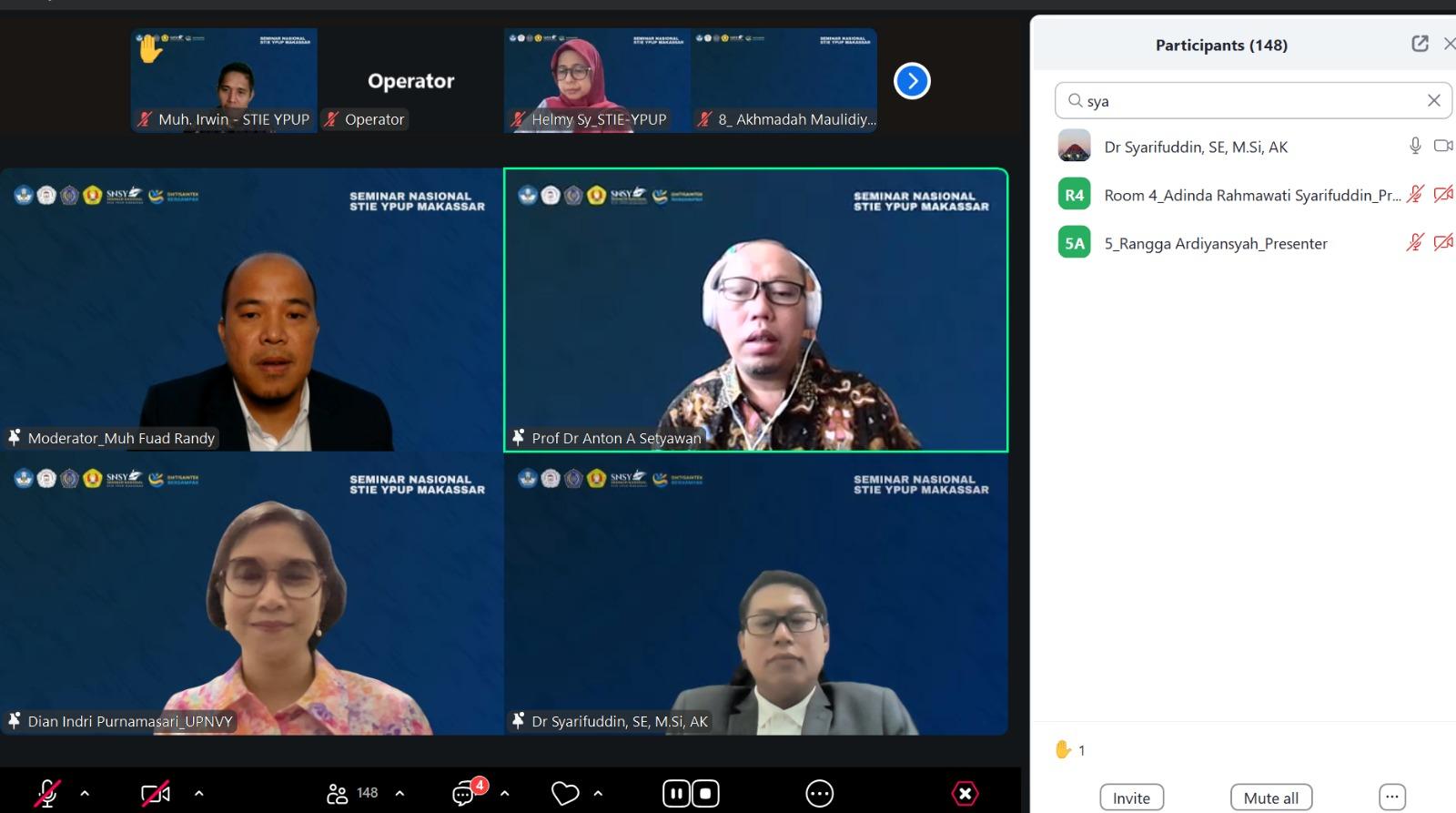This screenshot has width=1456, height=813.
Task: Mute Dr Syarifuddin via microphone icon in list
Action: pyautogui.click(x=1415, y=146)
